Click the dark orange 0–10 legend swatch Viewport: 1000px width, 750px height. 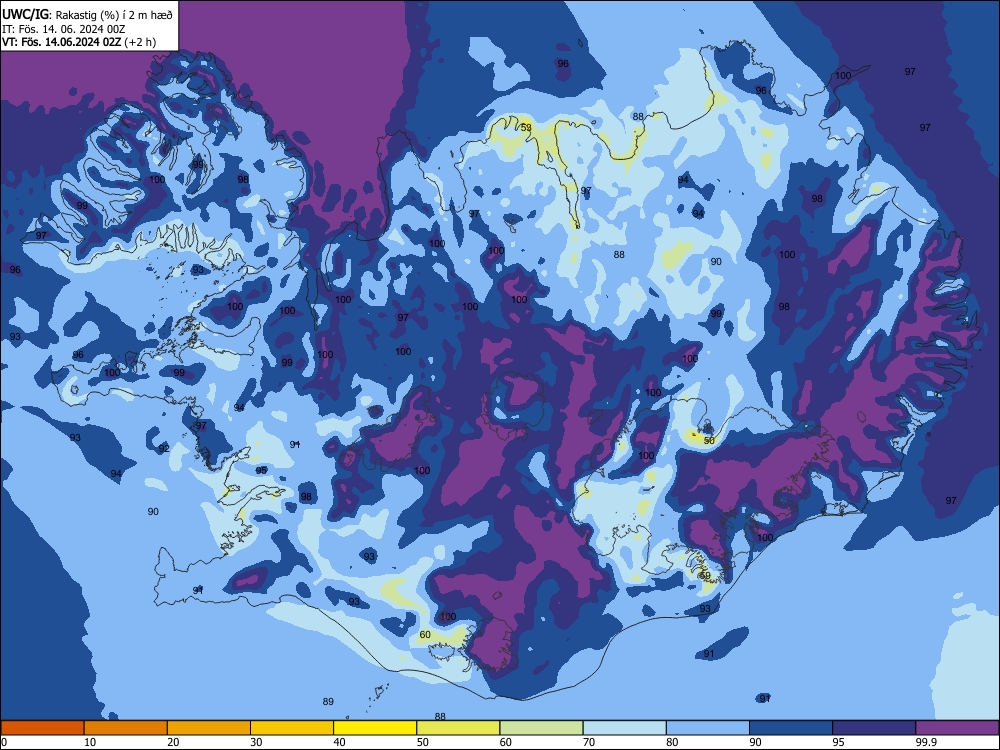42,728
